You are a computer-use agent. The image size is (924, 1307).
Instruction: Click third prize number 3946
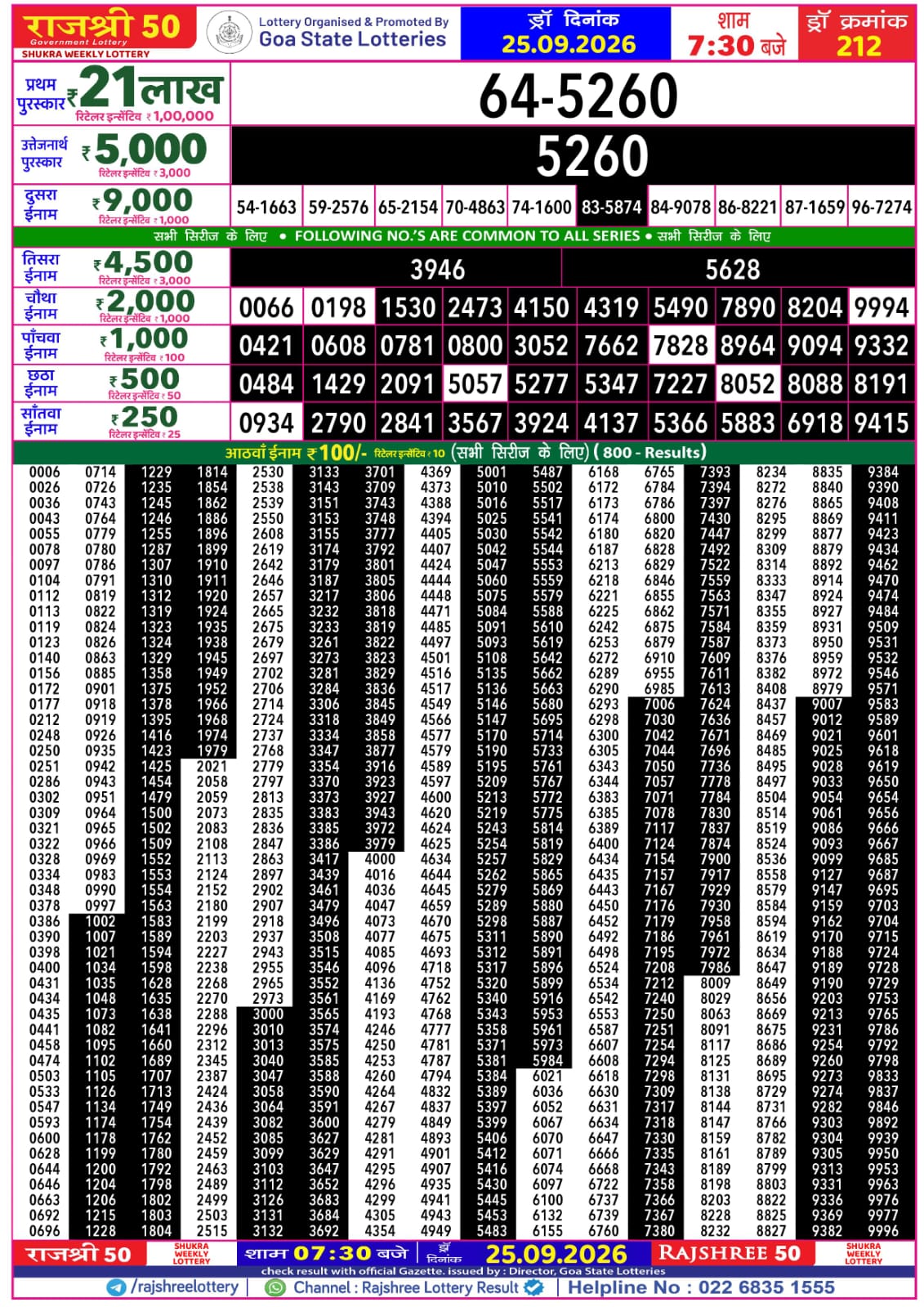tap(438, 269)
